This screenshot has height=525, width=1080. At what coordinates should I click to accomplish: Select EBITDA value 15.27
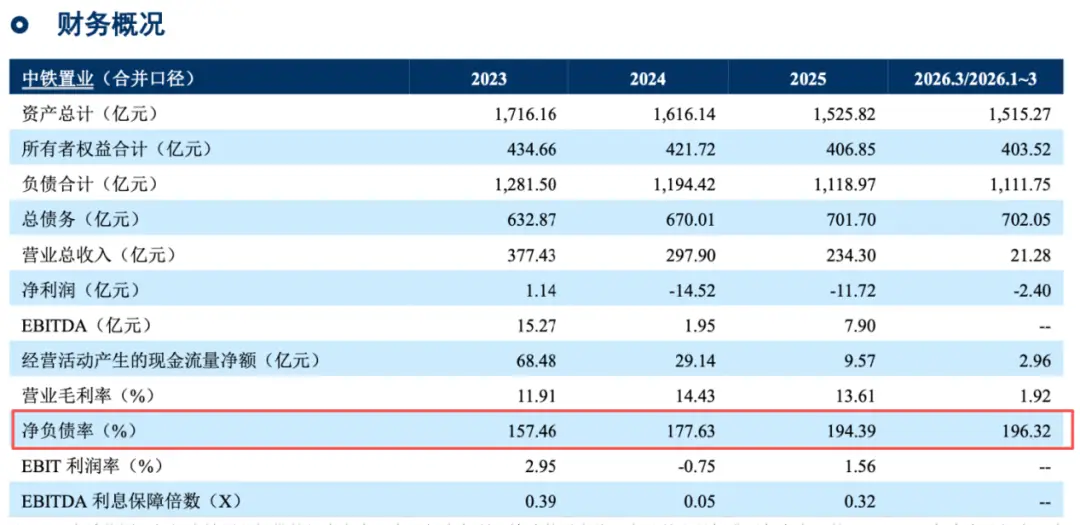click(x=537, y=325)
